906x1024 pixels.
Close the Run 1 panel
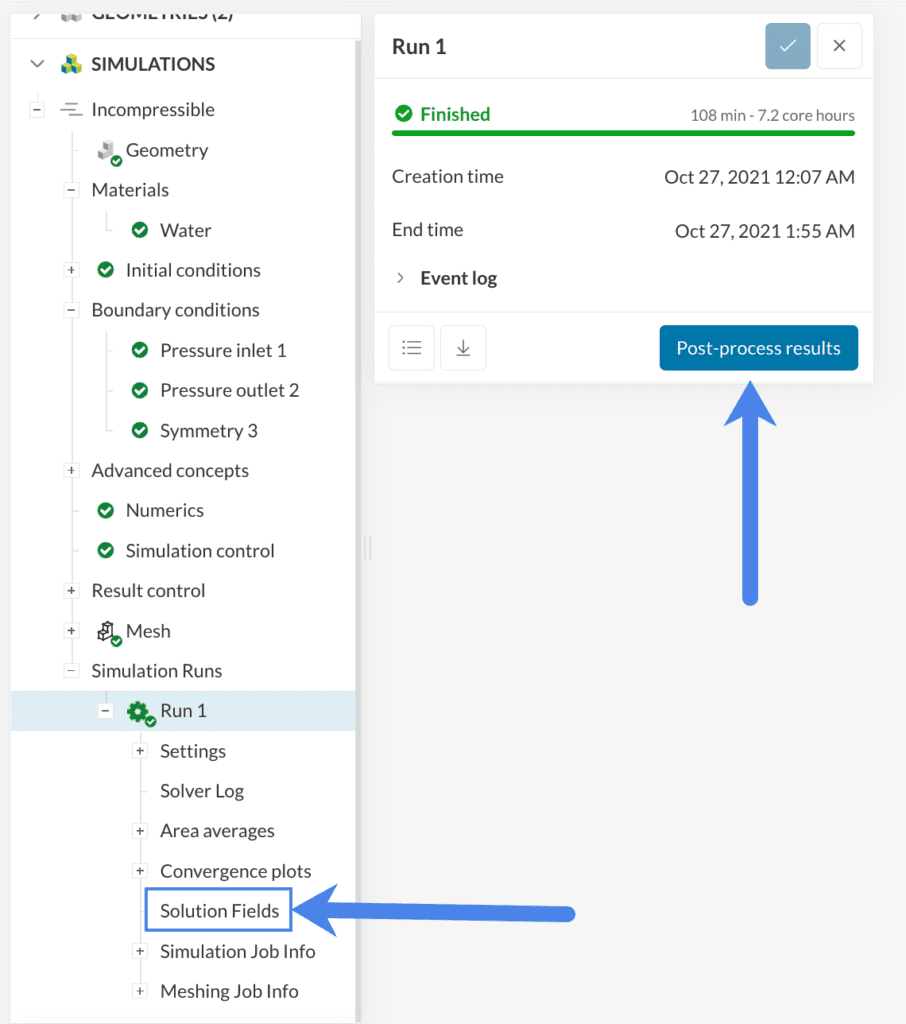(839, 46)
